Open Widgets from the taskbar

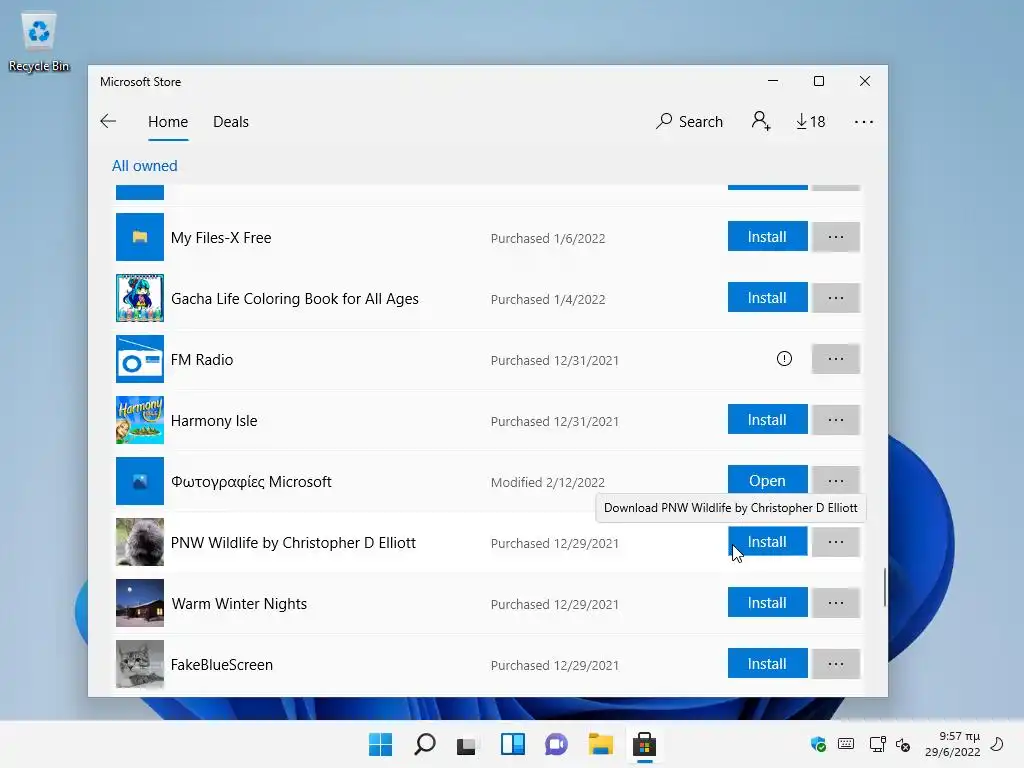[x=513, y=744]
